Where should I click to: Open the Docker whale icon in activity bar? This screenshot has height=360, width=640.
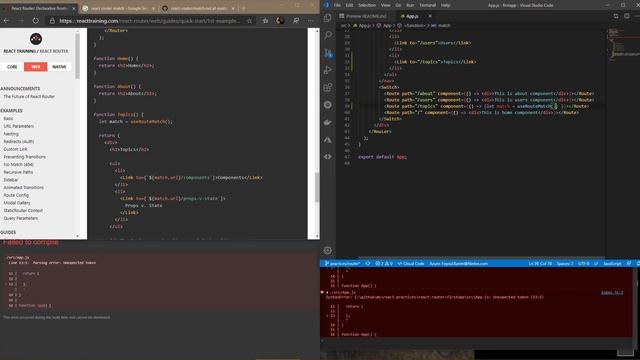click(x=328, y=122)
